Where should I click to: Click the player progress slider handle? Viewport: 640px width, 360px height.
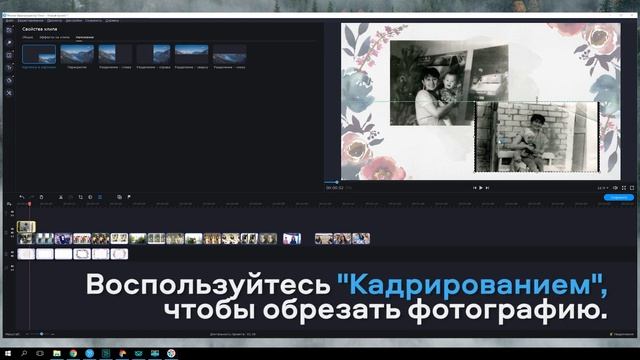337,182
